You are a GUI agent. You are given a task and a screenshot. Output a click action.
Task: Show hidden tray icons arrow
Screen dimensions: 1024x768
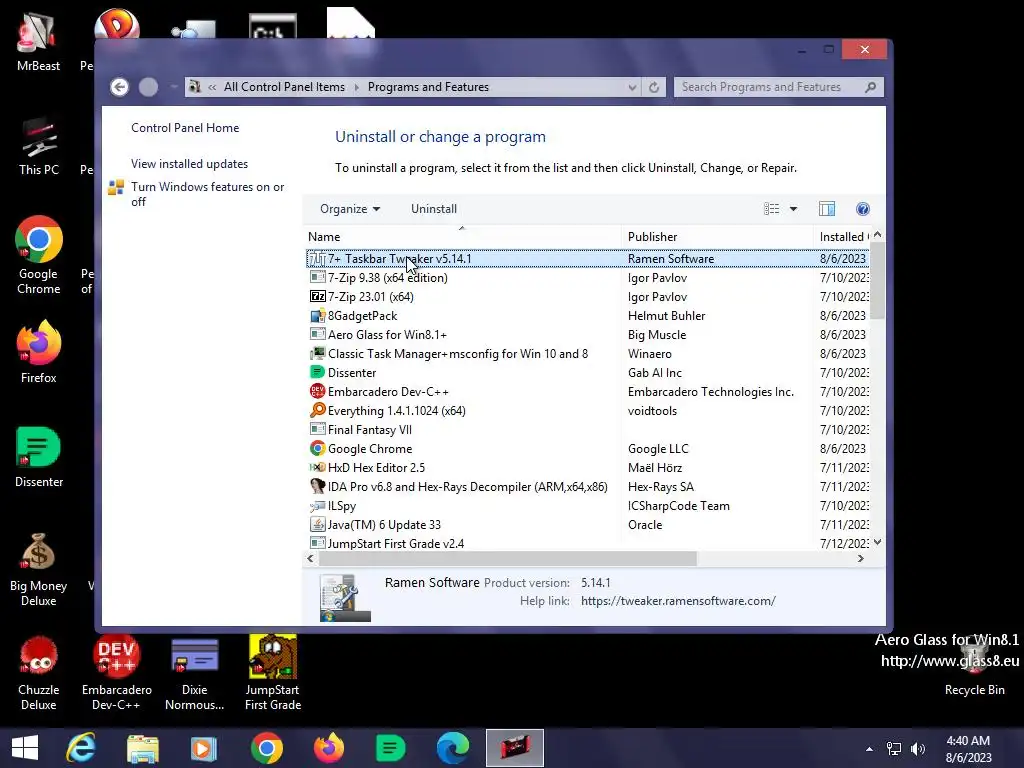tap(869, 749)
